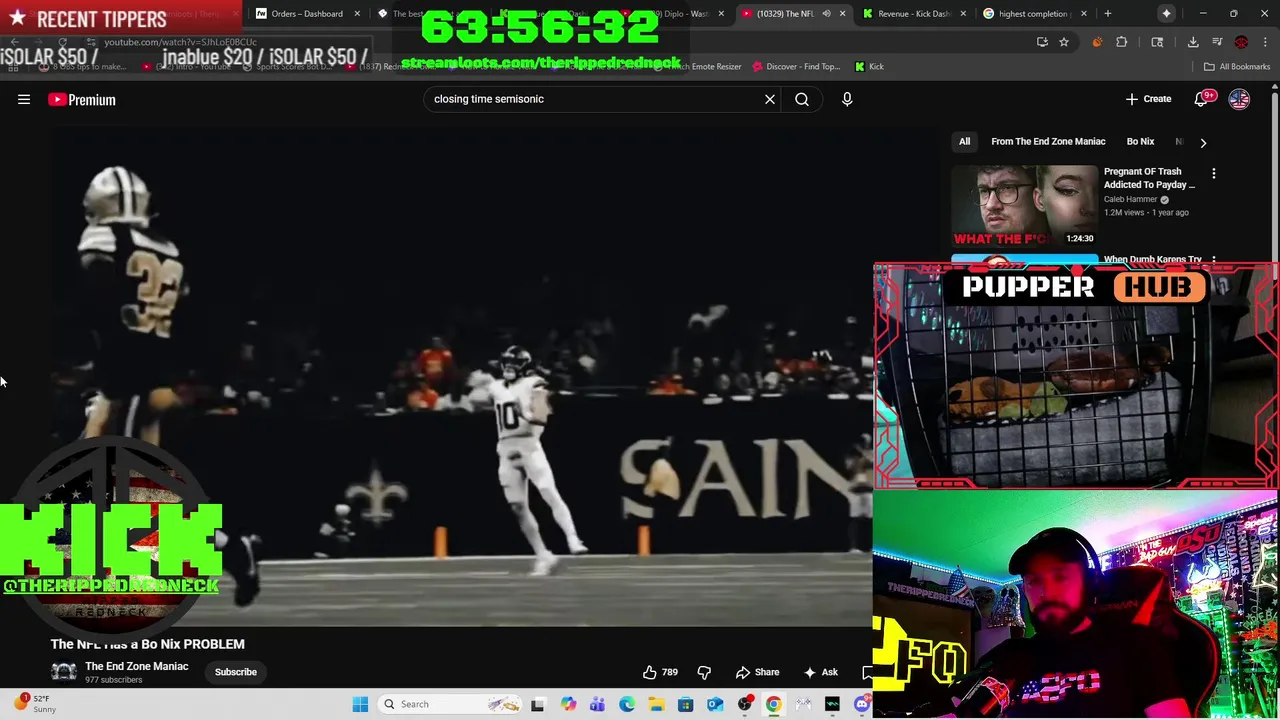Open the Windows Start menu
Screen dimensions: 1280x720
pyautogui.click(x=360, y=704)
